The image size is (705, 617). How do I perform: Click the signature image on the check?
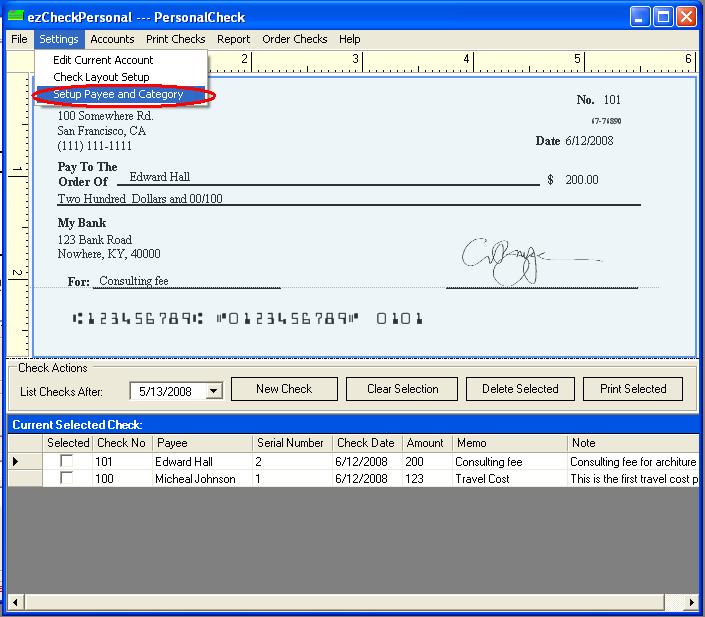click(x=531, y=261)
